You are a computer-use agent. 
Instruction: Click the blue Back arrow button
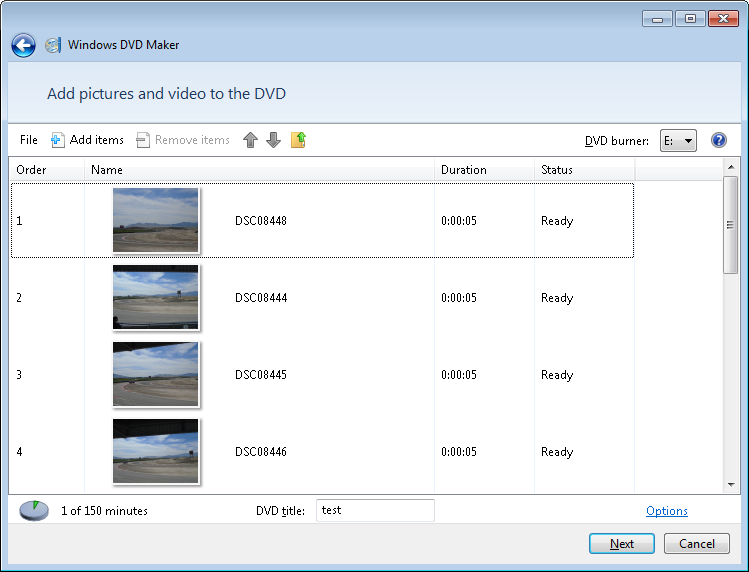[x=23, y=45]
